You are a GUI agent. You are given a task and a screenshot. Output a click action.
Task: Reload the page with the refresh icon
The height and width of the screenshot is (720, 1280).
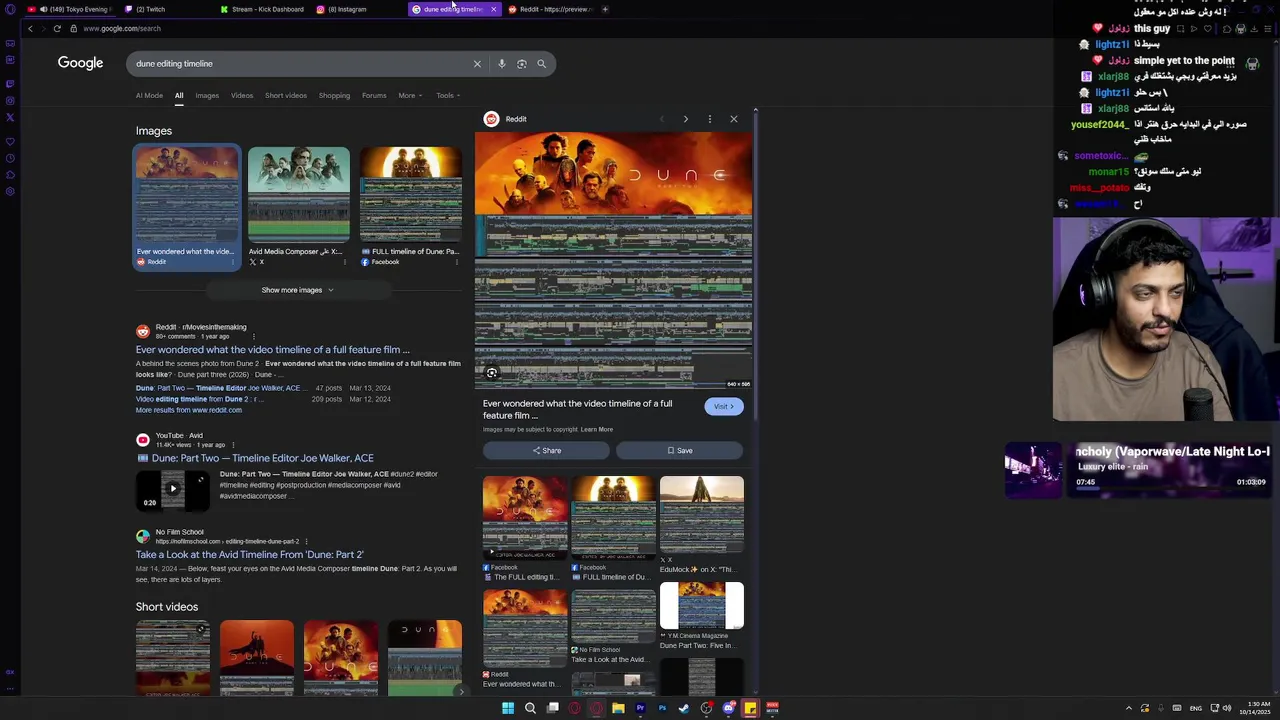pos(57,29)
